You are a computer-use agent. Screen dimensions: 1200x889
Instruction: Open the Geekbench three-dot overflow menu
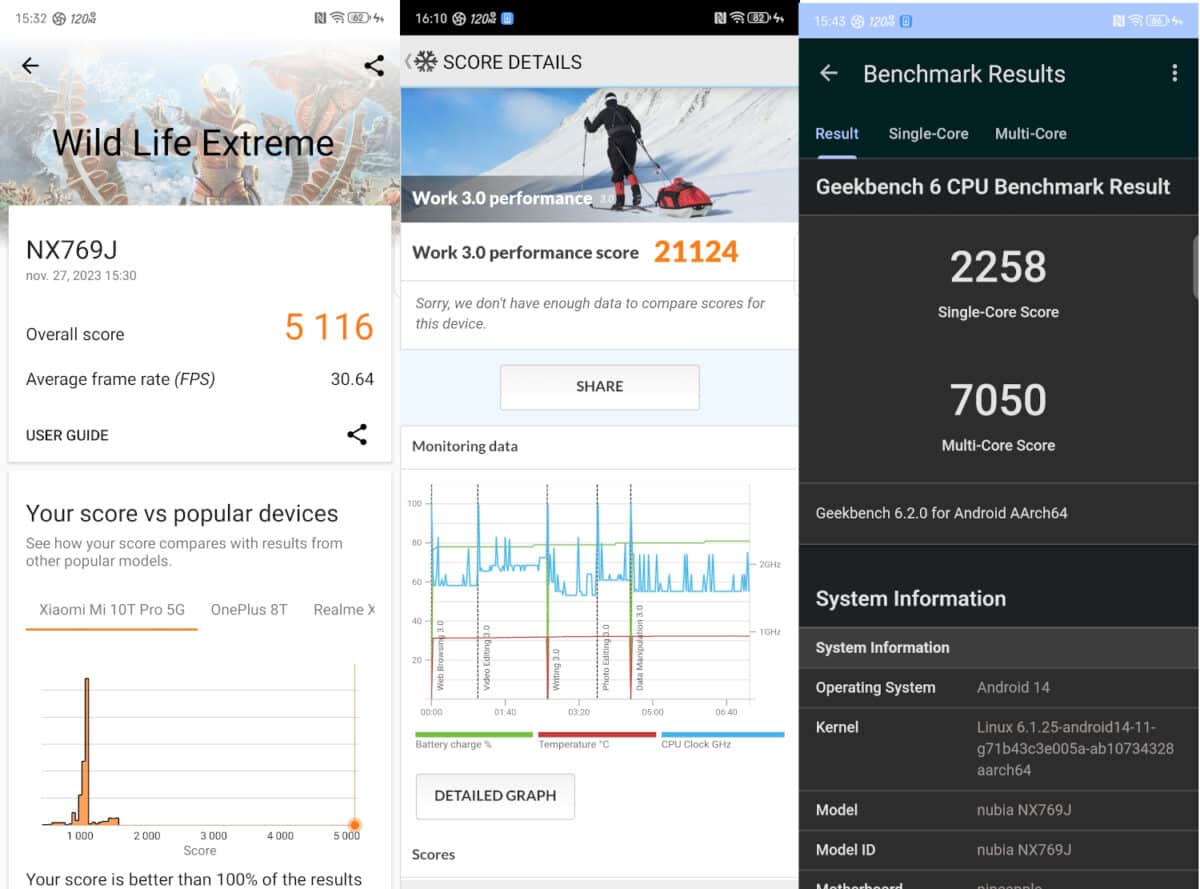click(x=1174, y=73)
